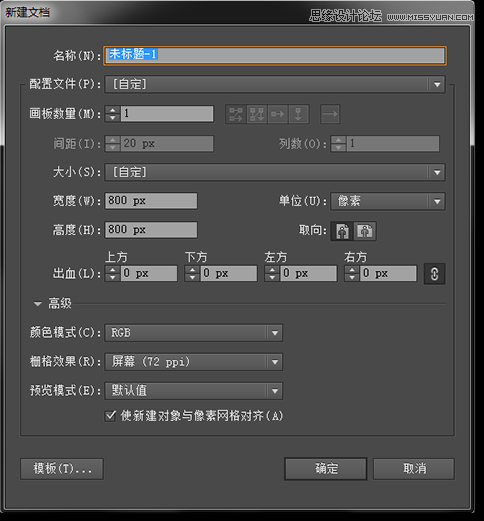
Task: Increase left bleed 左方 value
Action: [272, 270]
